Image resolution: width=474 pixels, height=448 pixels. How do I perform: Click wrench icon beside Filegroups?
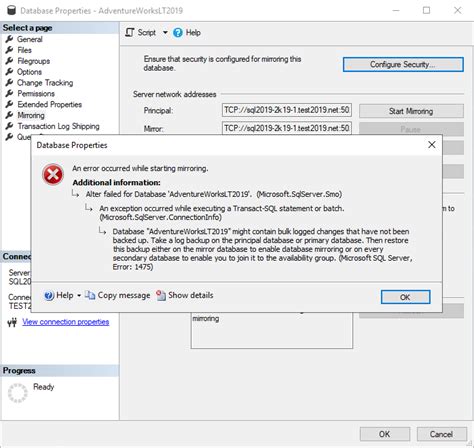(x=10, y=61)
